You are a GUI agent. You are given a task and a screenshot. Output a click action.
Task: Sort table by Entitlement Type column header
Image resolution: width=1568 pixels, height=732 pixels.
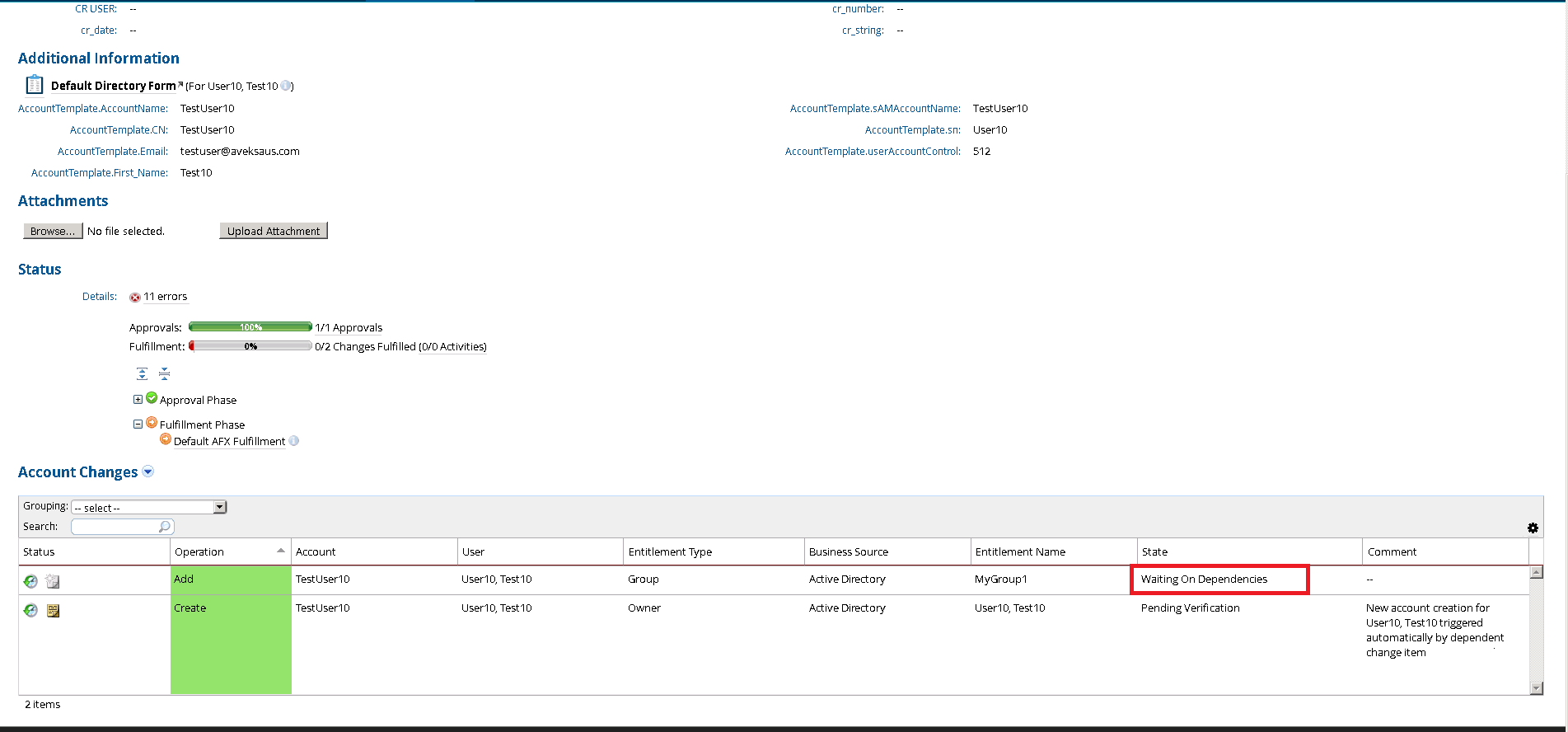(x=670, y=552)
